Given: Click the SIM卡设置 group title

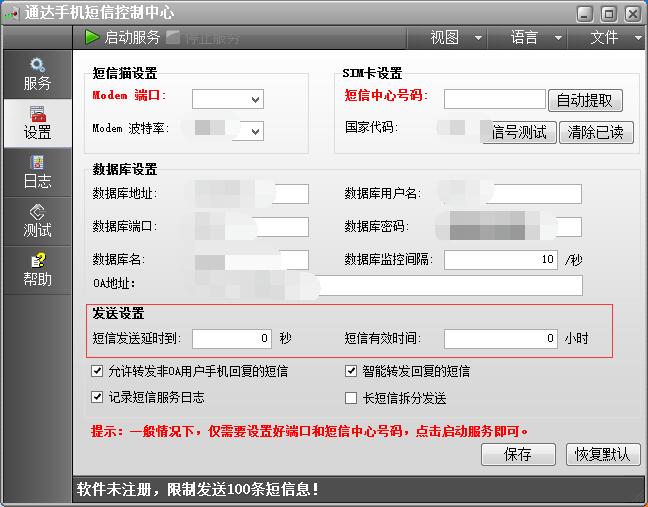Looking at the screenshot, I should coord(372,73).
